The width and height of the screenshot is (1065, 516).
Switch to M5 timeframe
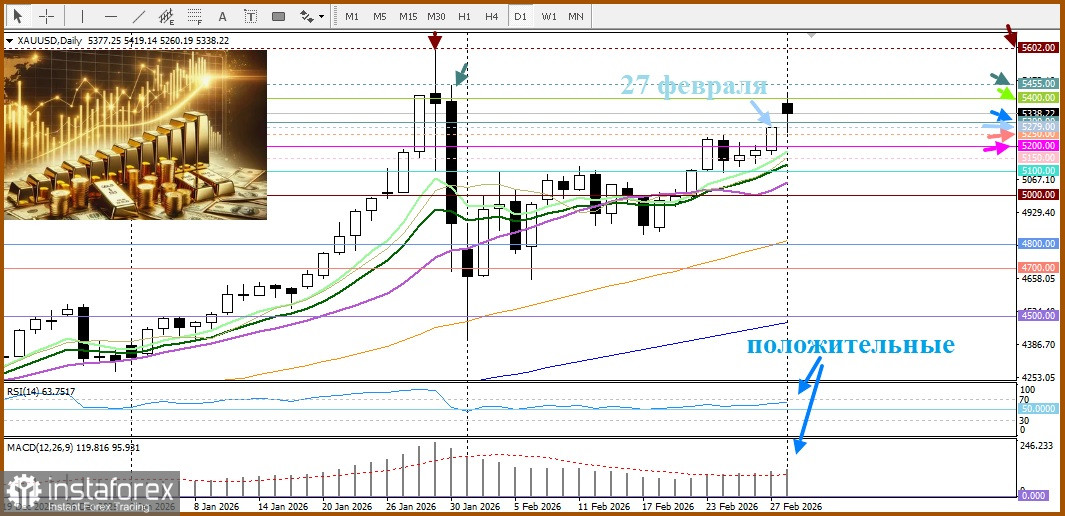click(x=380, y=16)
